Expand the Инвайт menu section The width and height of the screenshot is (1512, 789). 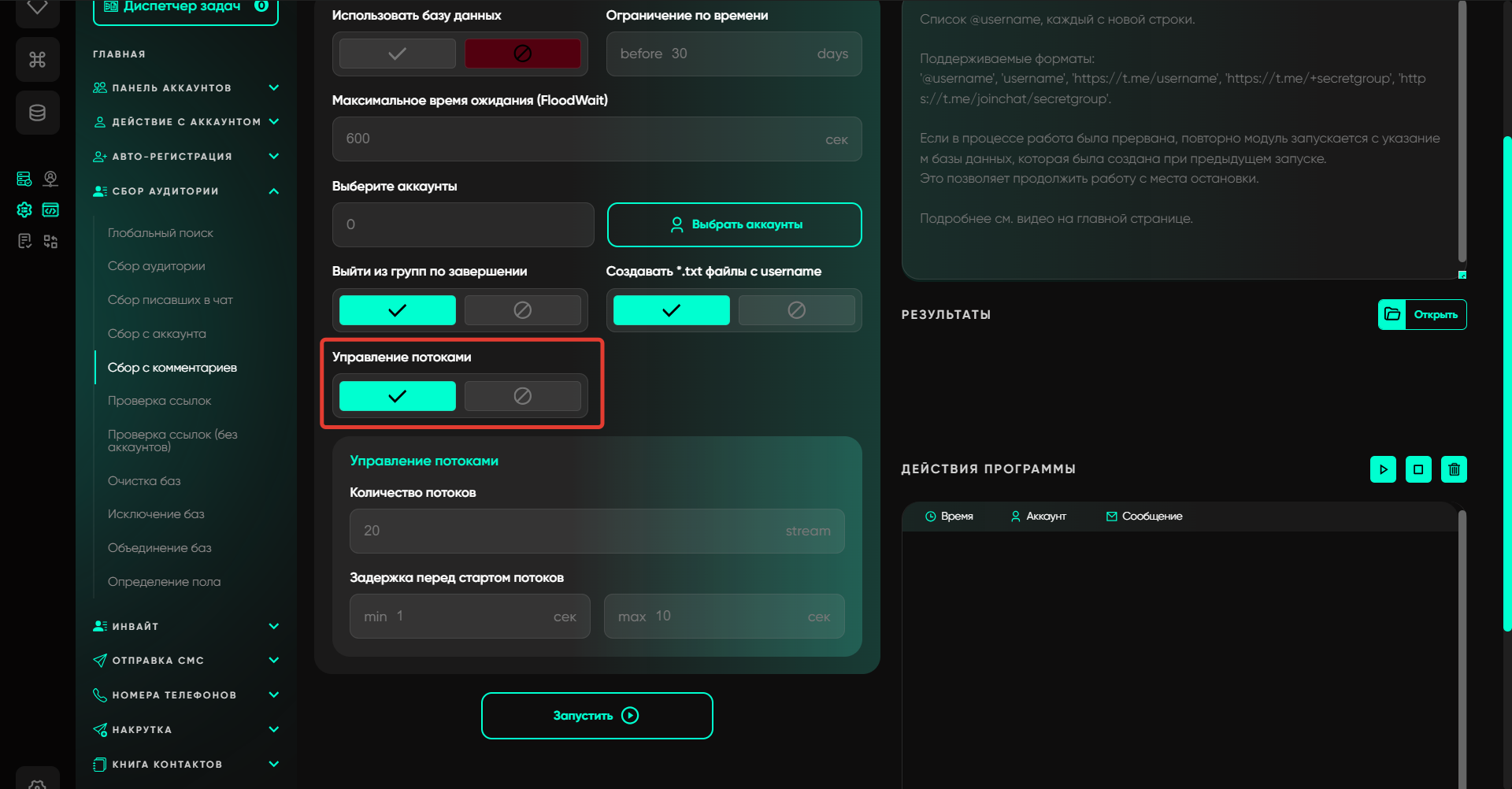click(x=273, y=626)
